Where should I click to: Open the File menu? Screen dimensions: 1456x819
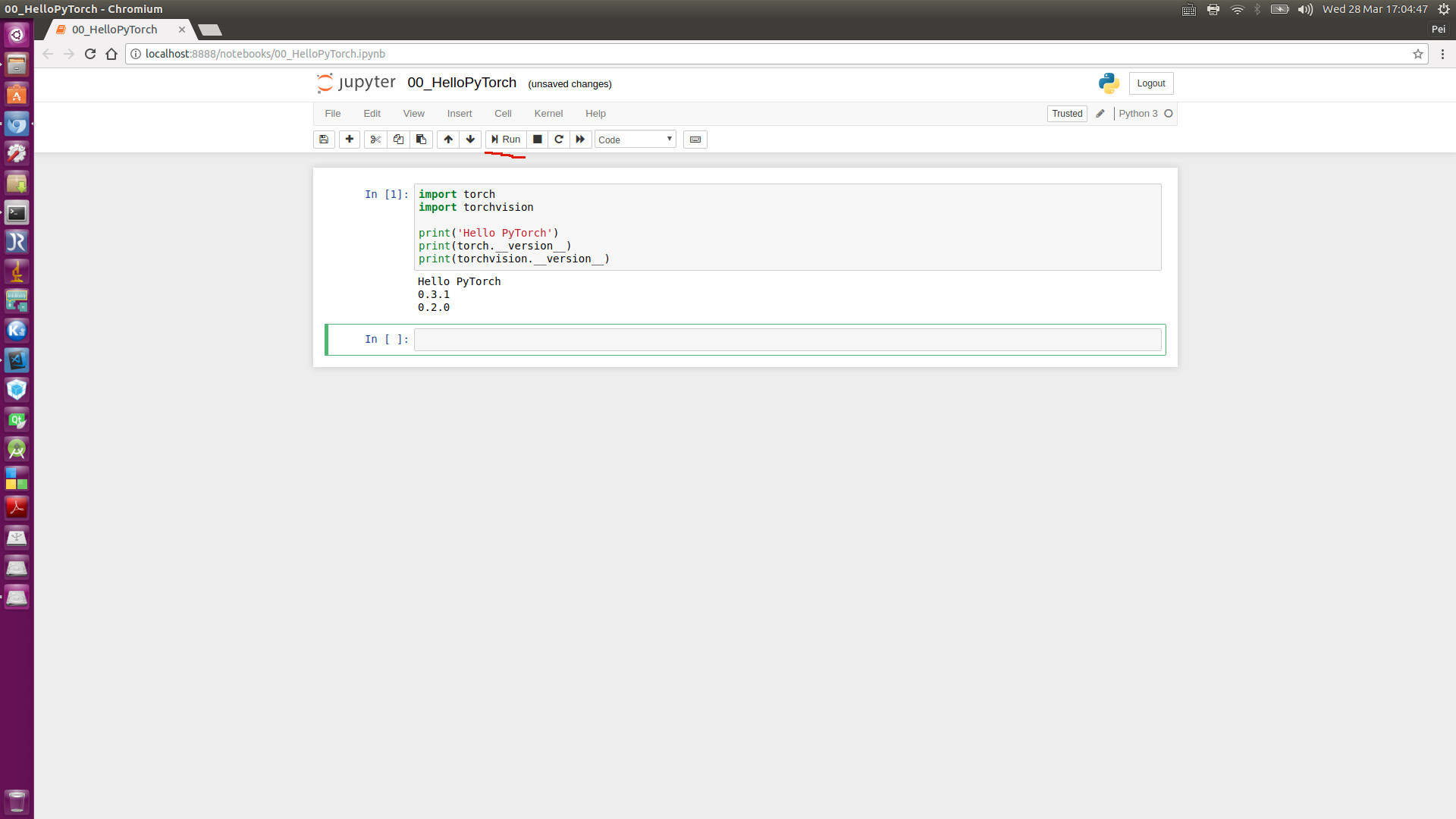[x=332, y=114]
